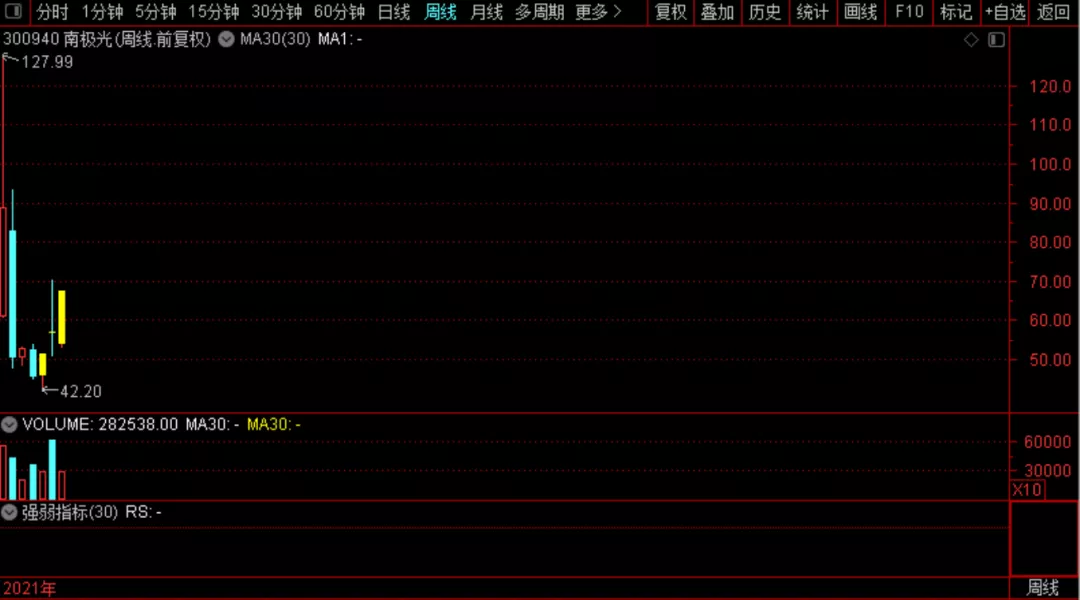Toggle the left panel icon in the toolbar
Screen dimensions: 1080x600
(13, 11)
